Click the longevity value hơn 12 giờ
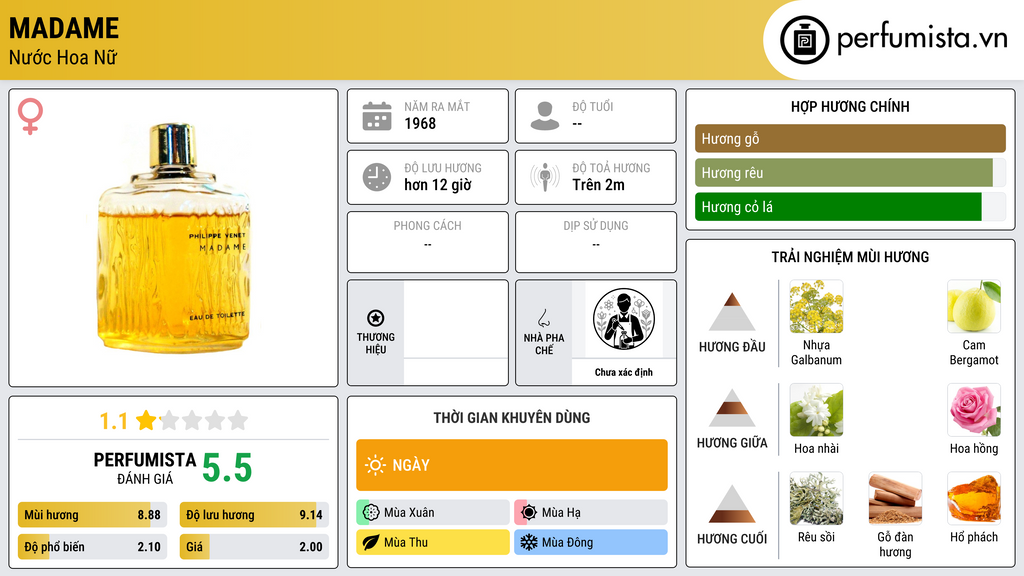Screen dimensions: 1024x576 click(438, 185)
